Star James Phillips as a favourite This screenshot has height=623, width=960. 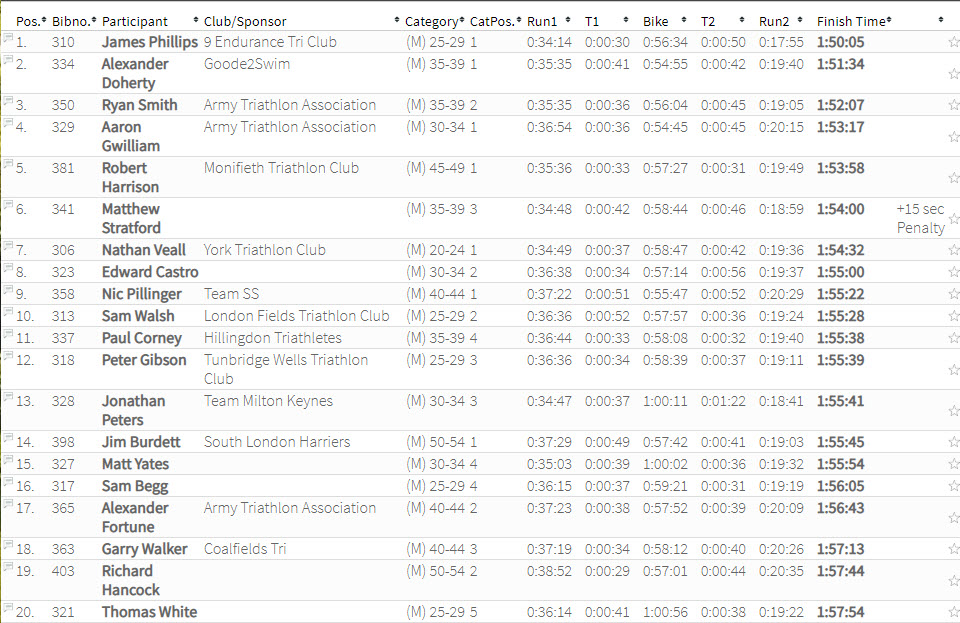point(954,42)
